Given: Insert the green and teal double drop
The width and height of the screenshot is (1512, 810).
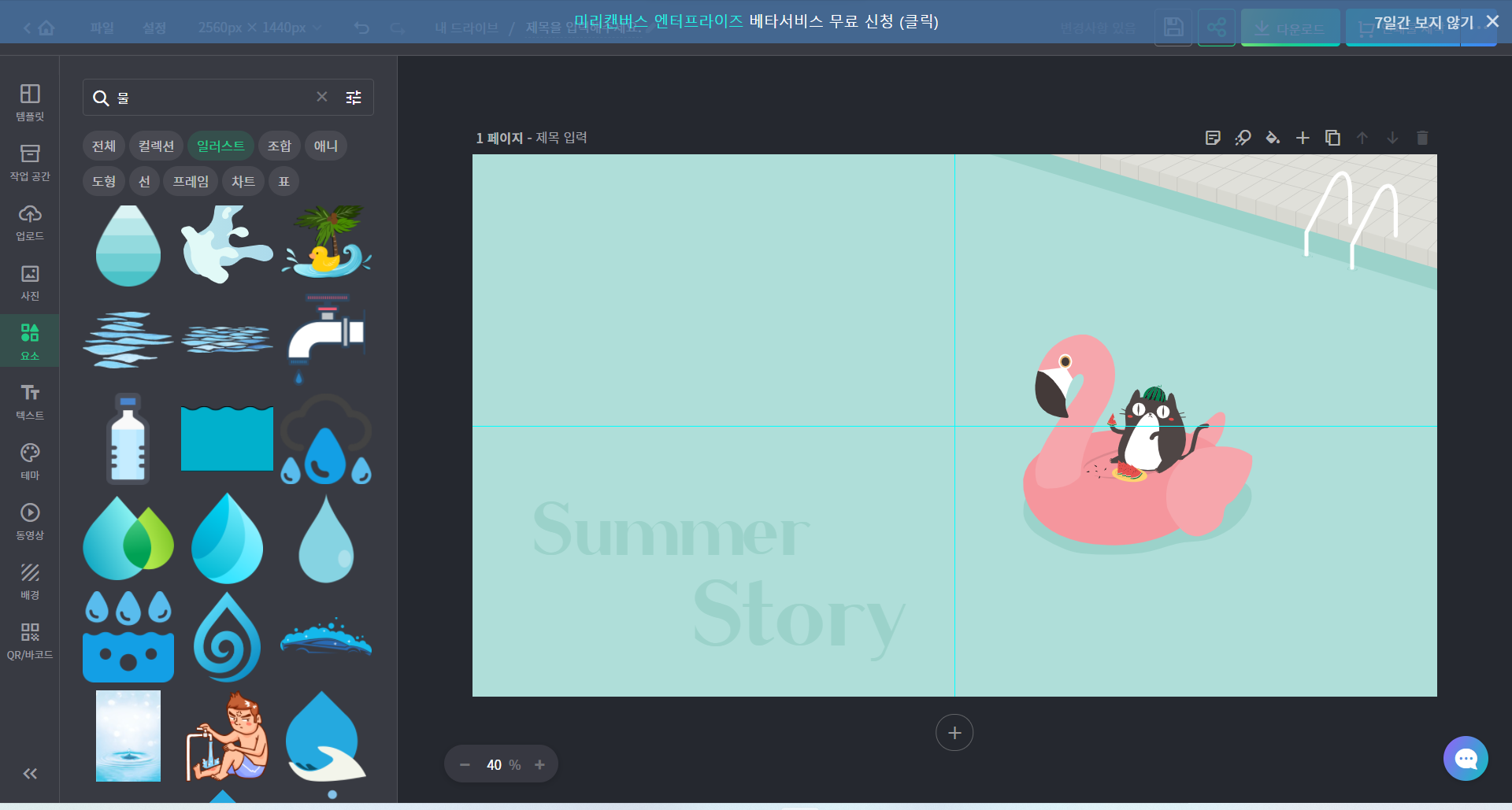Looking at the screenshot, I should coord(128,538).
